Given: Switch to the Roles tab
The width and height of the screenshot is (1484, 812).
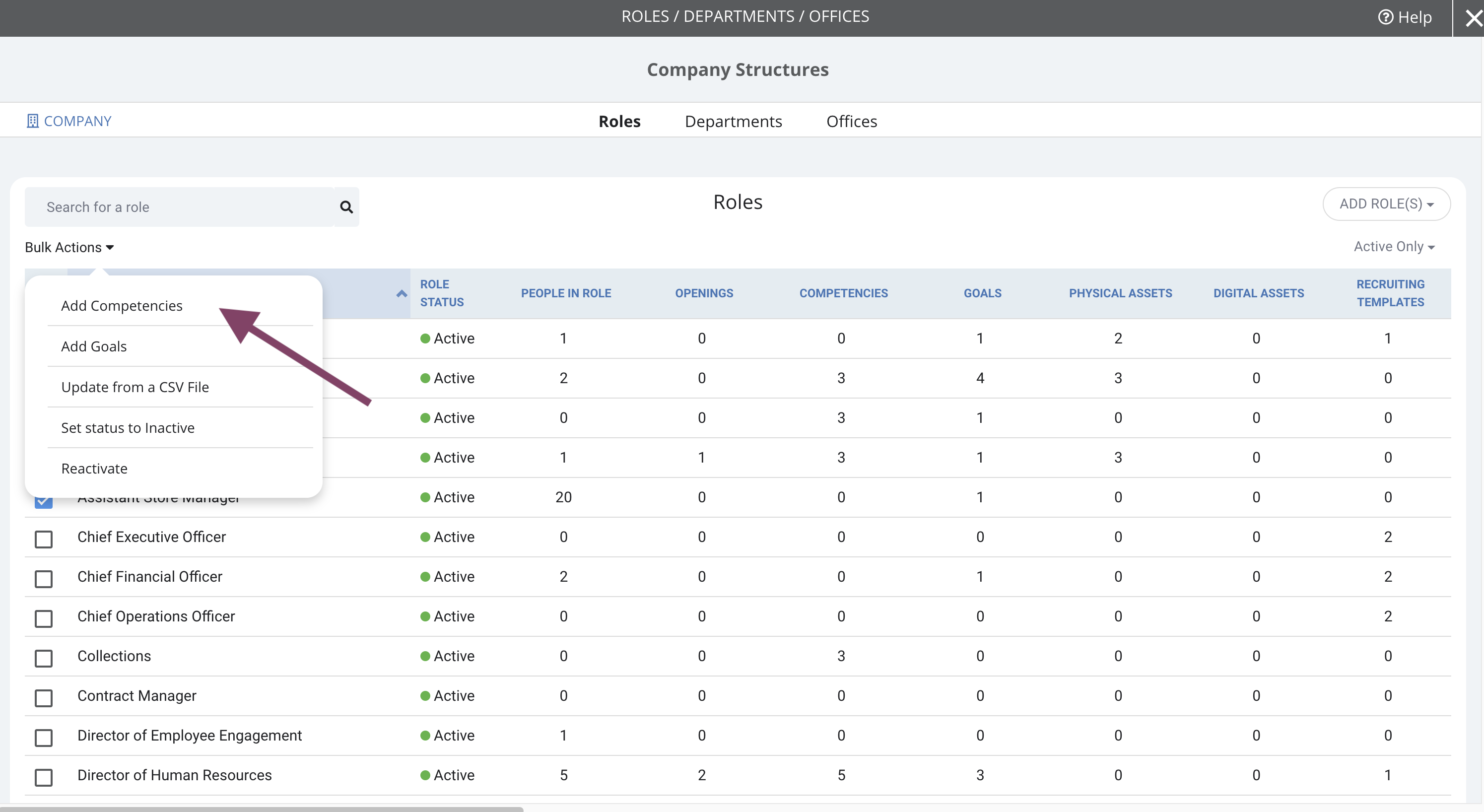Looking at the screenshot, I should click(619, 122).
